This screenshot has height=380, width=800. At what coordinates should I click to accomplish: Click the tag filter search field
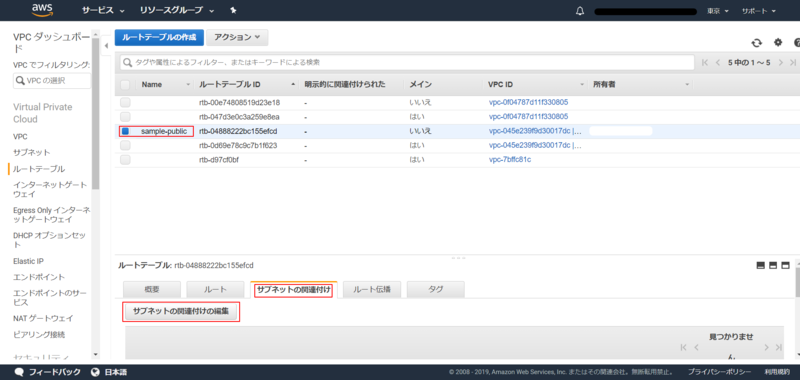407,62
